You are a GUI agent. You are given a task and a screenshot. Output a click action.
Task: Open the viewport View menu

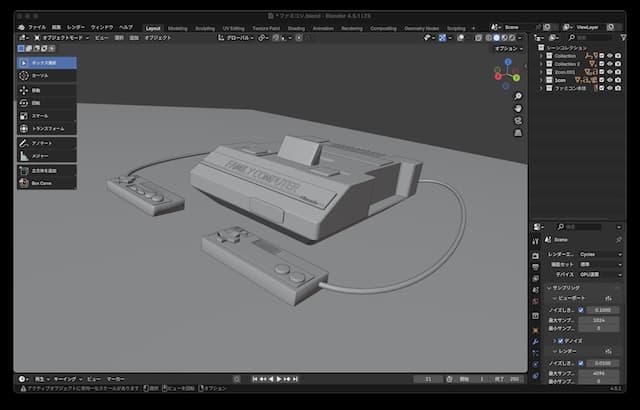point(102,38)
